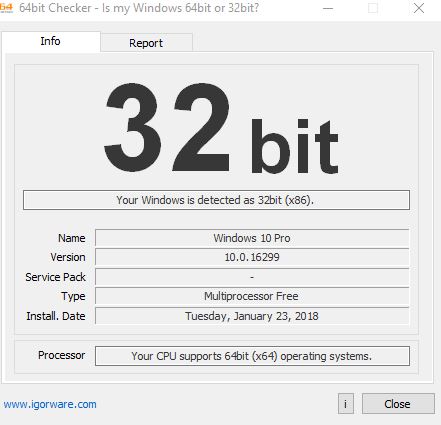Screen dimensions: 441x425
Task: Click the 64bit Checker app icon in title bar
Action: [x=6, y=8]
